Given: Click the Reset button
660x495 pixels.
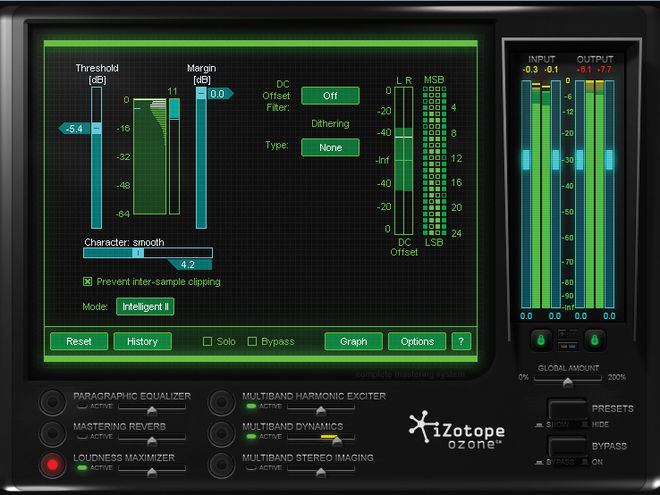Looking at the screenshot, I should tap(79, 341).
